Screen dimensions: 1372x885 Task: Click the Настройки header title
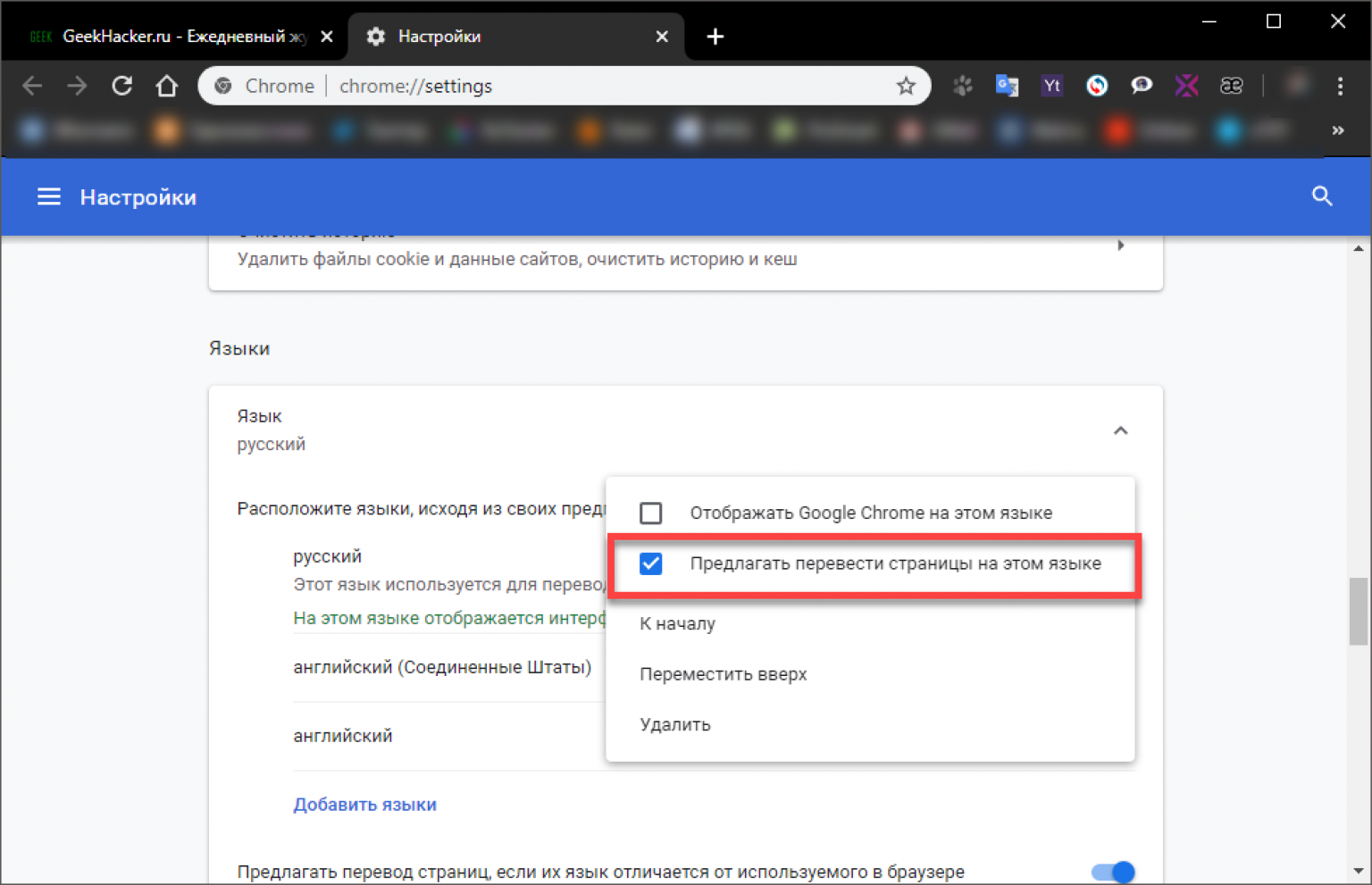pos(138,197)
